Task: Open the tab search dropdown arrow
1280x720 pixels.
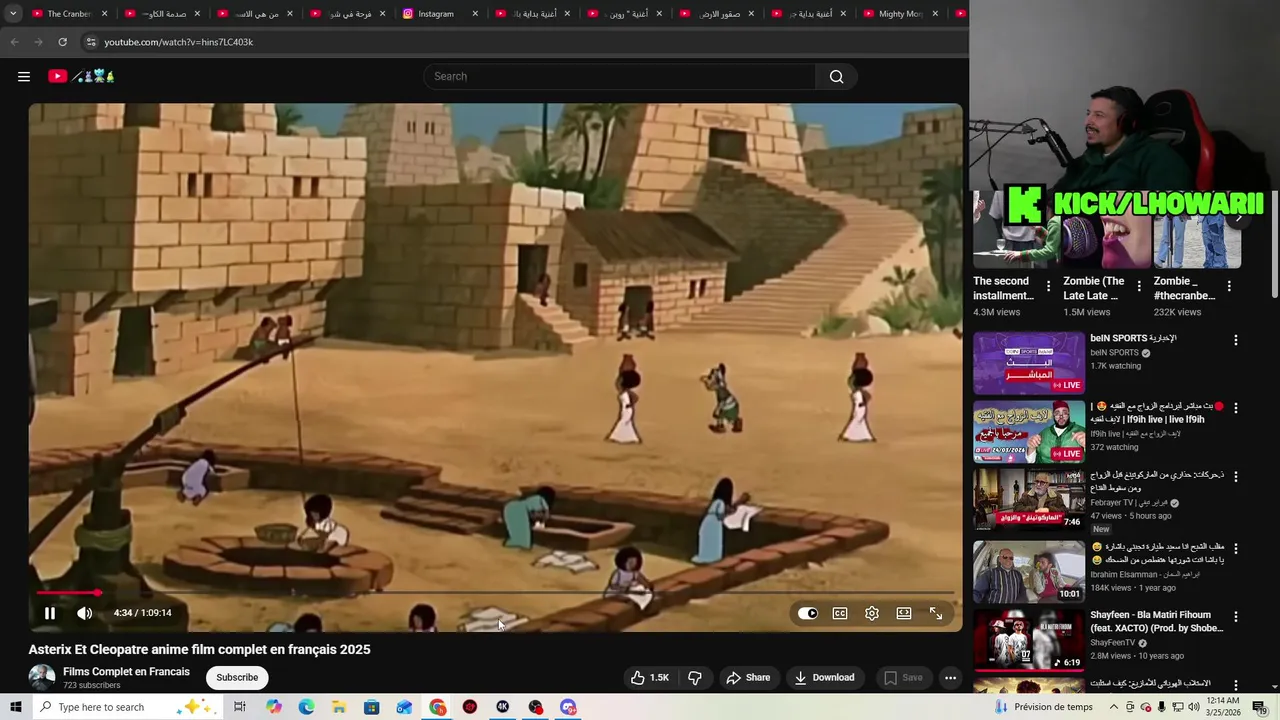Action: pyautogui.click(x=13, y=14)
